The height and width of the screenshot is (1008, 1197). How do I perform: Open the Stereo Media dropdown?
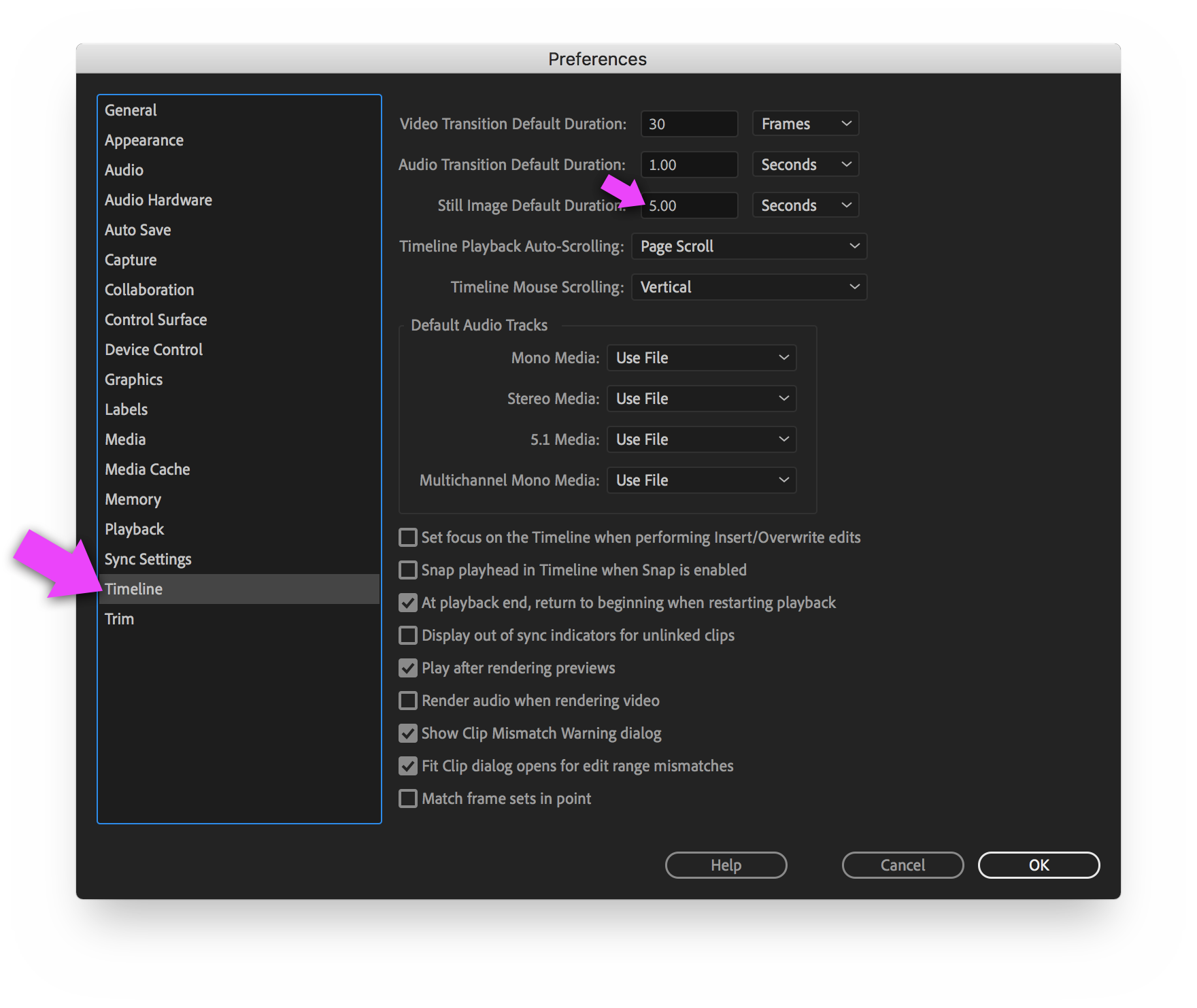pyautogui.click(x=701, y=399)
